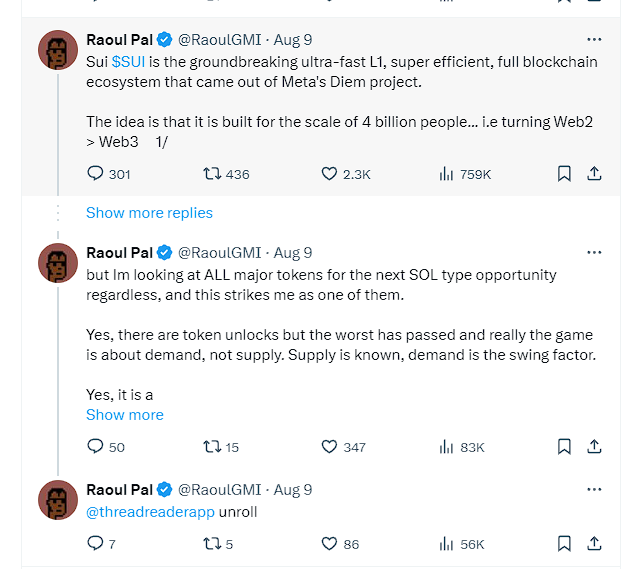Like the second tweet with 347 likes

click(330, 447)
